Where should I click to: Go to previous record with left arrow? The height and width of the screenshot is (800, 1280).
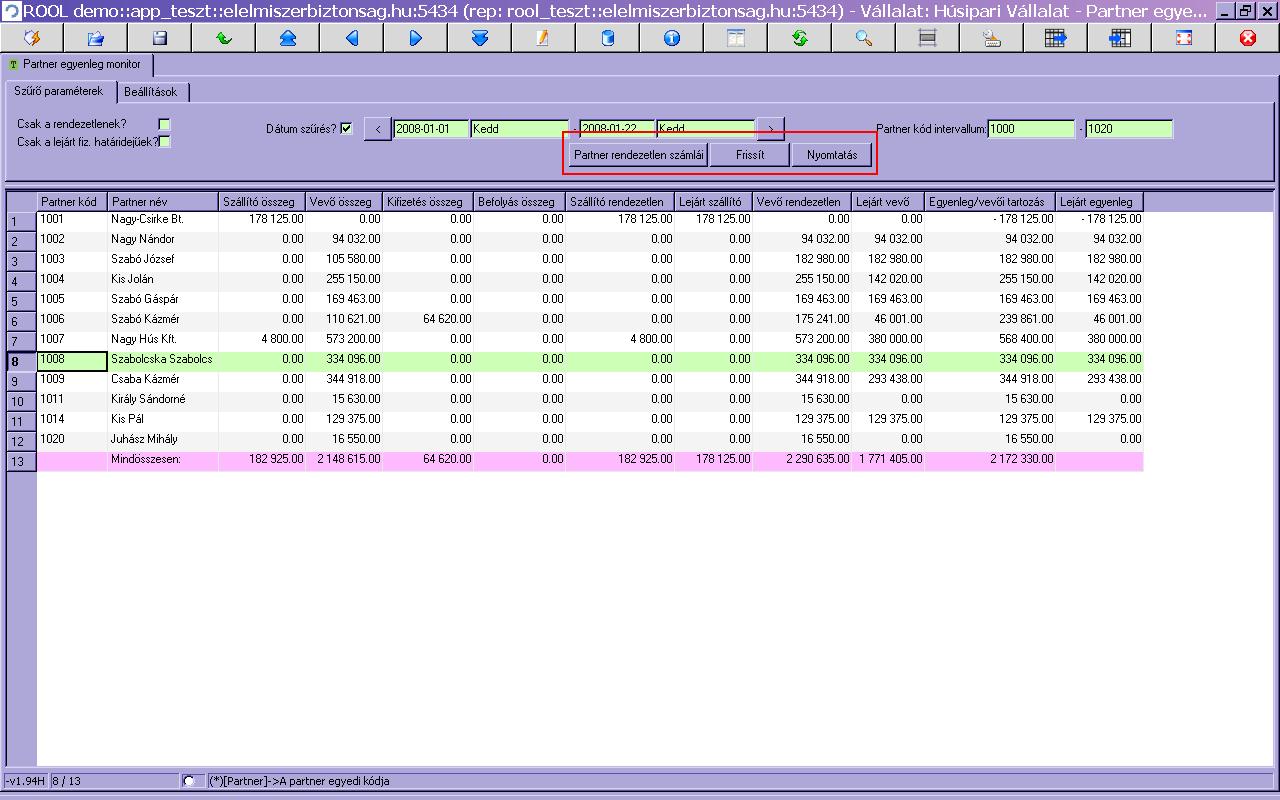pos(351,38)
